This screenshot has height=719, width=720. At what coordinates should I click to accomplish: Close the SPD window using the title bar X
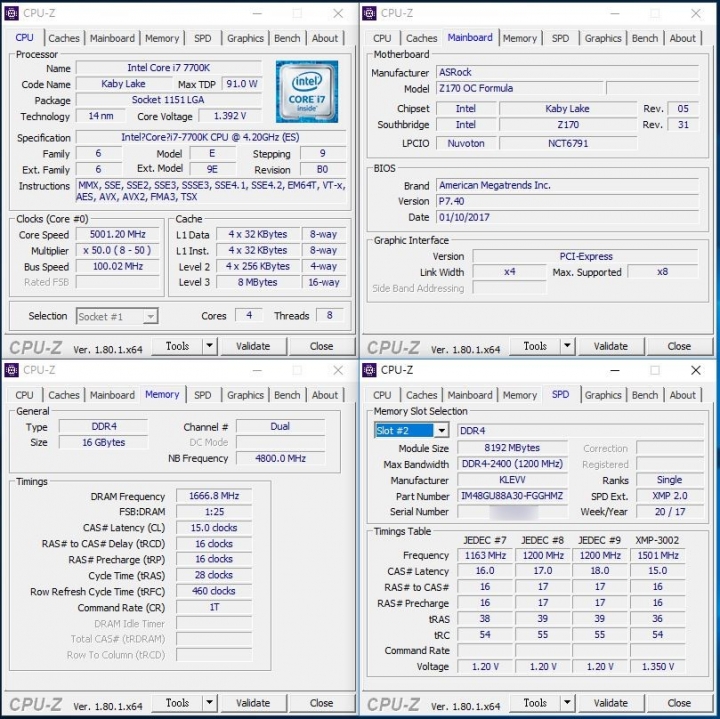coord(696,370)
